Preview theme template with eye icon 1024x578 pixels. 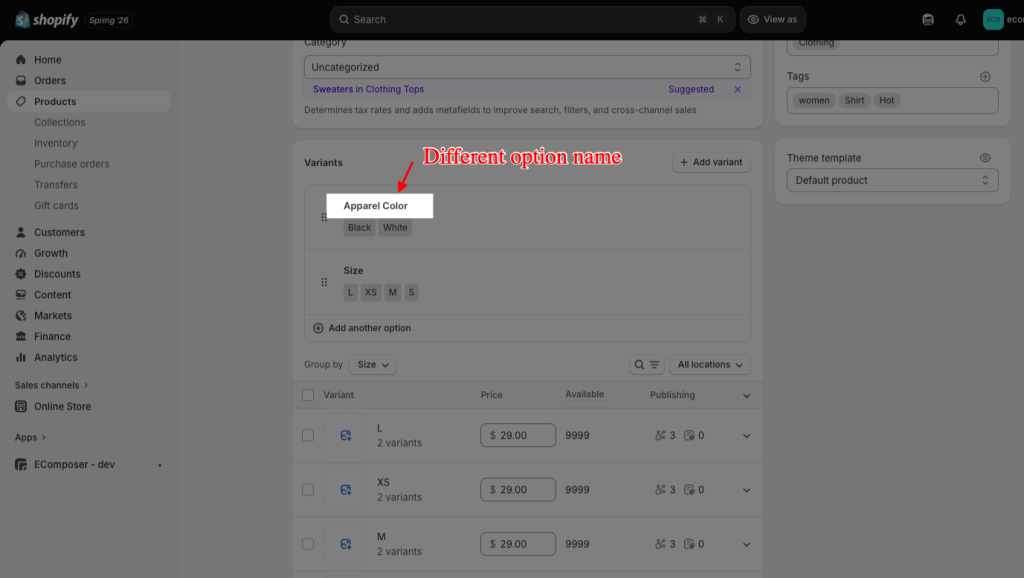[x=985, y=158]
